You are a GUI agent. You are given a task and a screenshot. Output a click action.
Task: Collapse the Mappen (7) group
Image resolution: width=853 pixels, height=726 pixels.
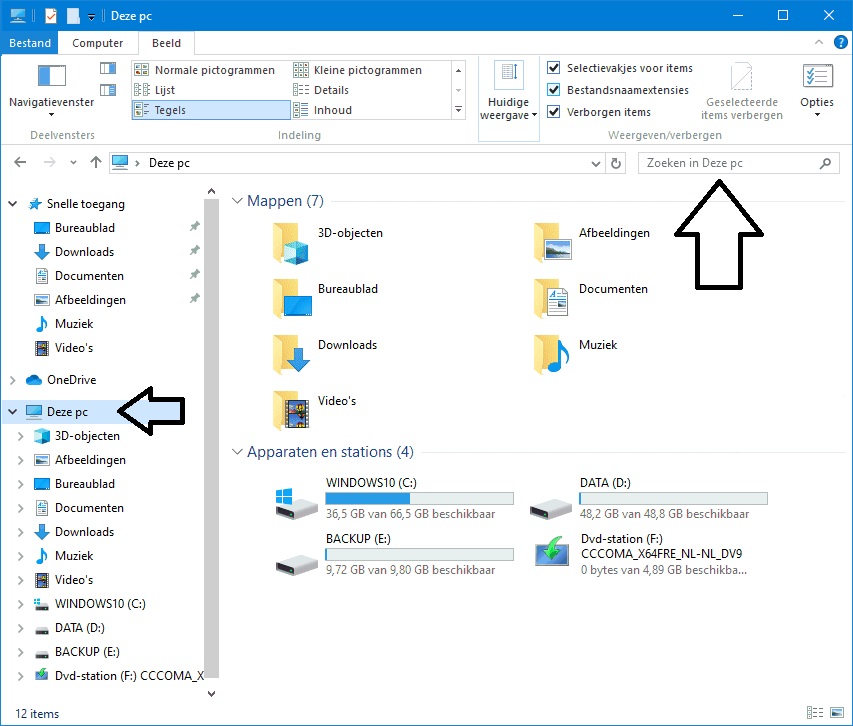(237, 201)
